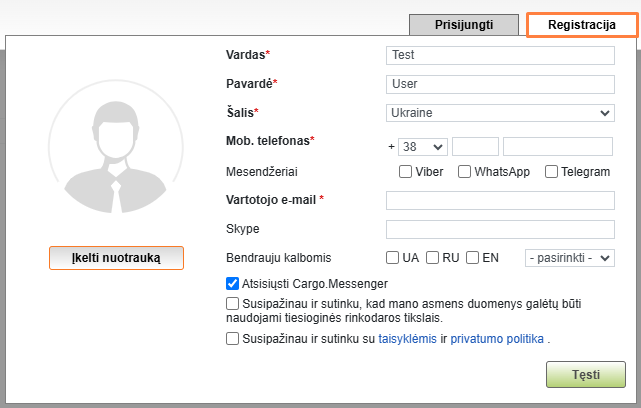Toggle the RU language checkbox
Screen dimensions: 641x408
[433, 258]
